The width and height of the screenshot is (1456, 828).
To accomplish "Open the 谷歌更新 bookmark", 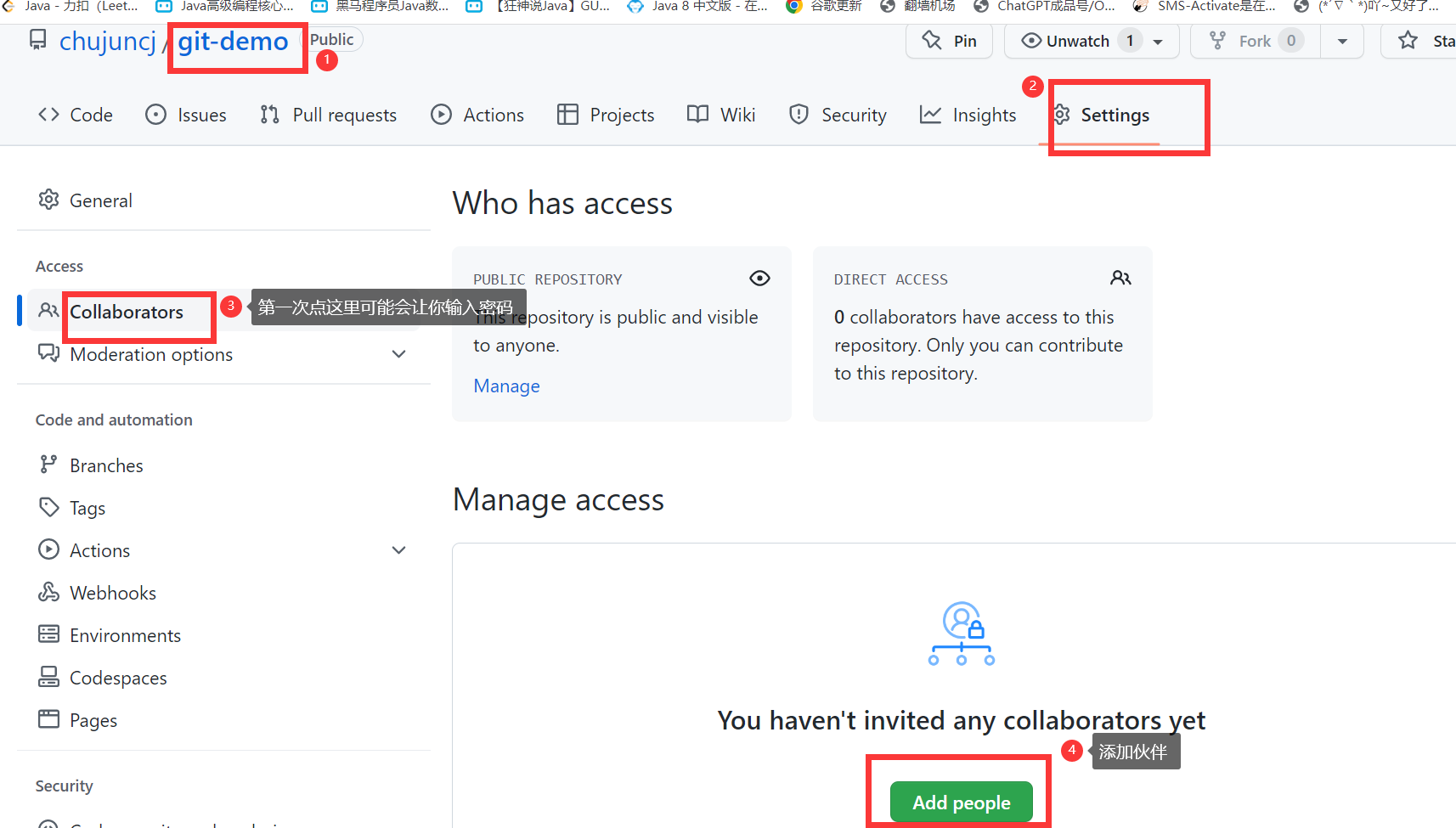I will click(x=824, y=6).
